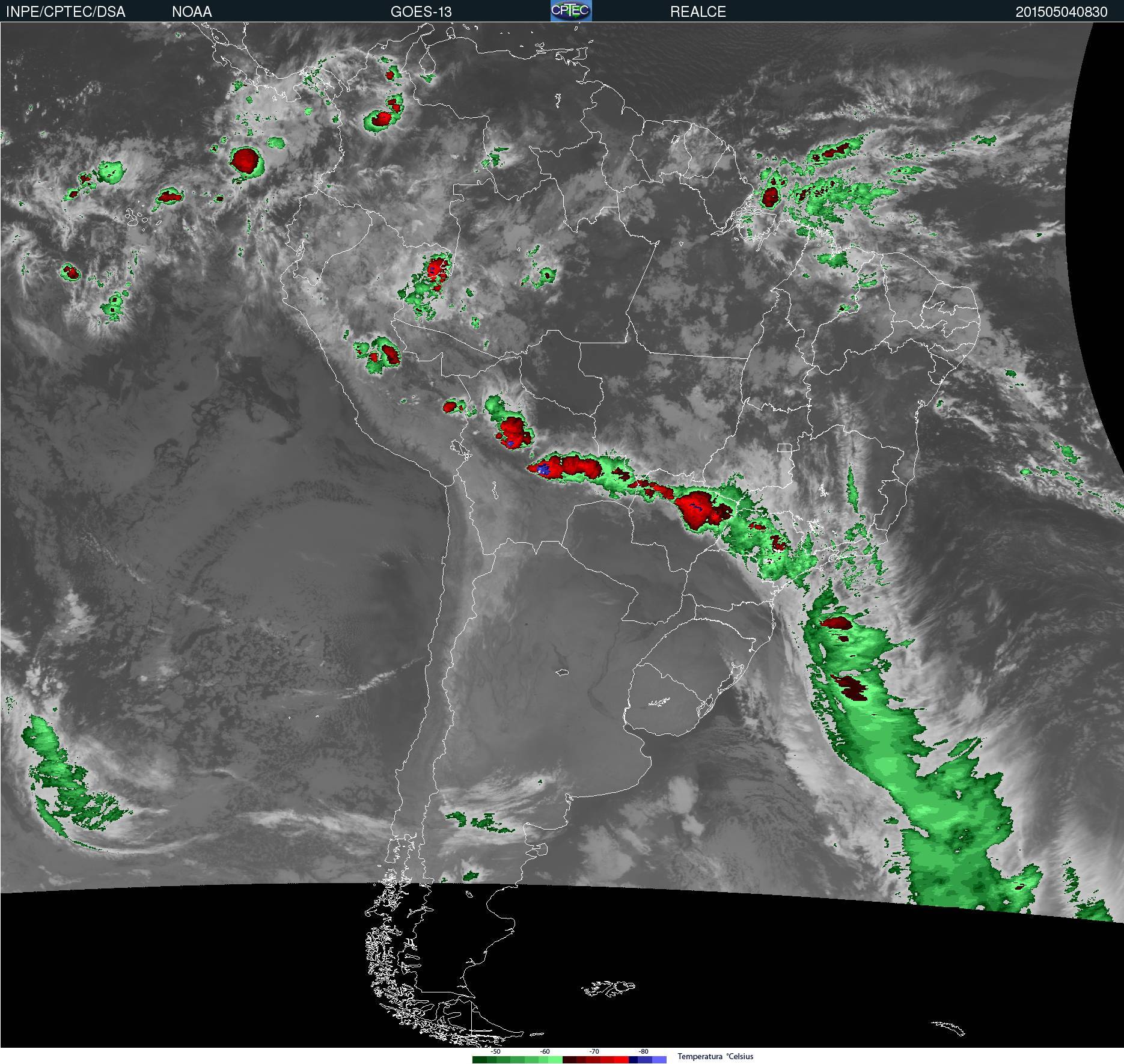Pick the dark navy legend swatch

coord(634,1060)
